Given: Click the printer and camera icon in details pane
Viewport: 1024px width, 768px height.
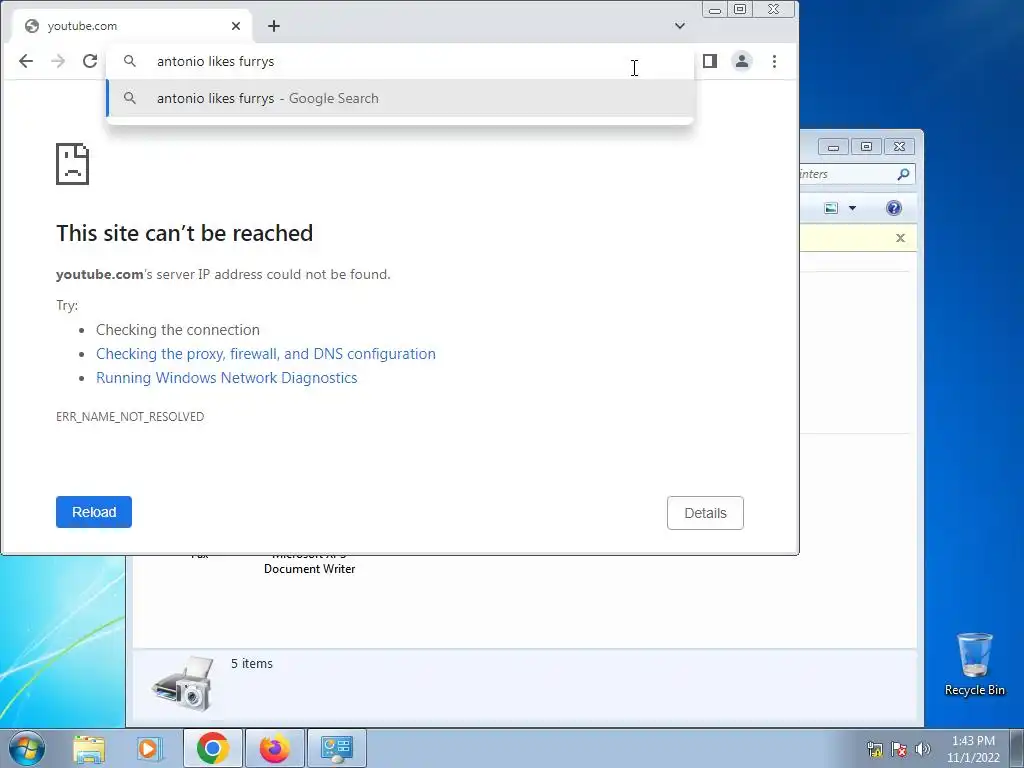Looking at the screenshot, I should pos(184,683).
